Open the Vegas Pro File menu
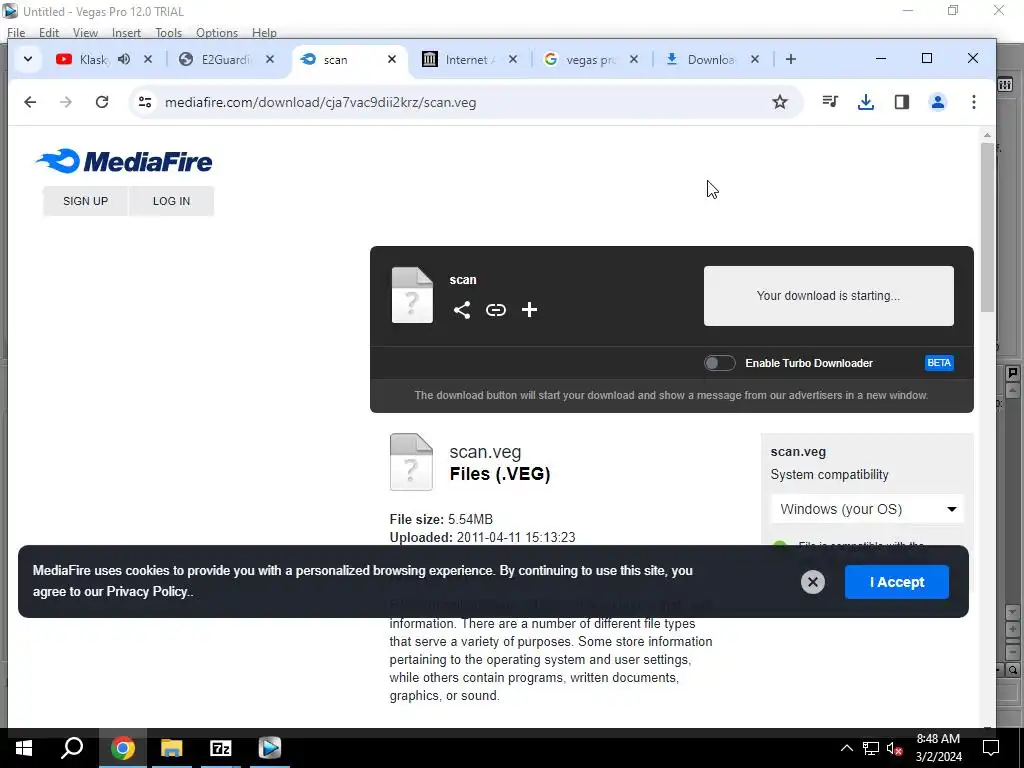 [x=16, y=33]
